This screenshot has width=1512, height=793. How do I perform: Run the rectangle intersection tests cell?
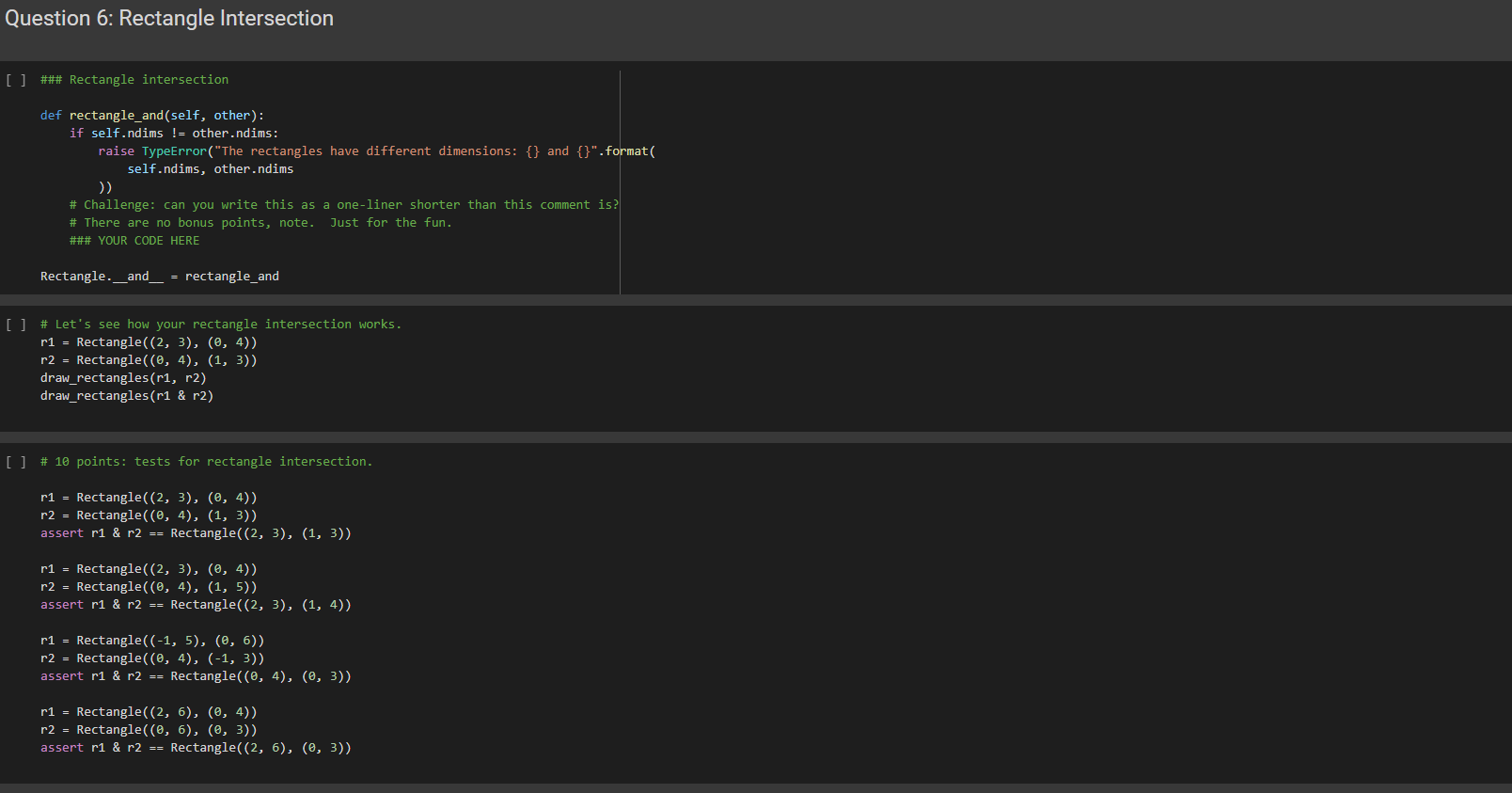(x=16, y=462)
